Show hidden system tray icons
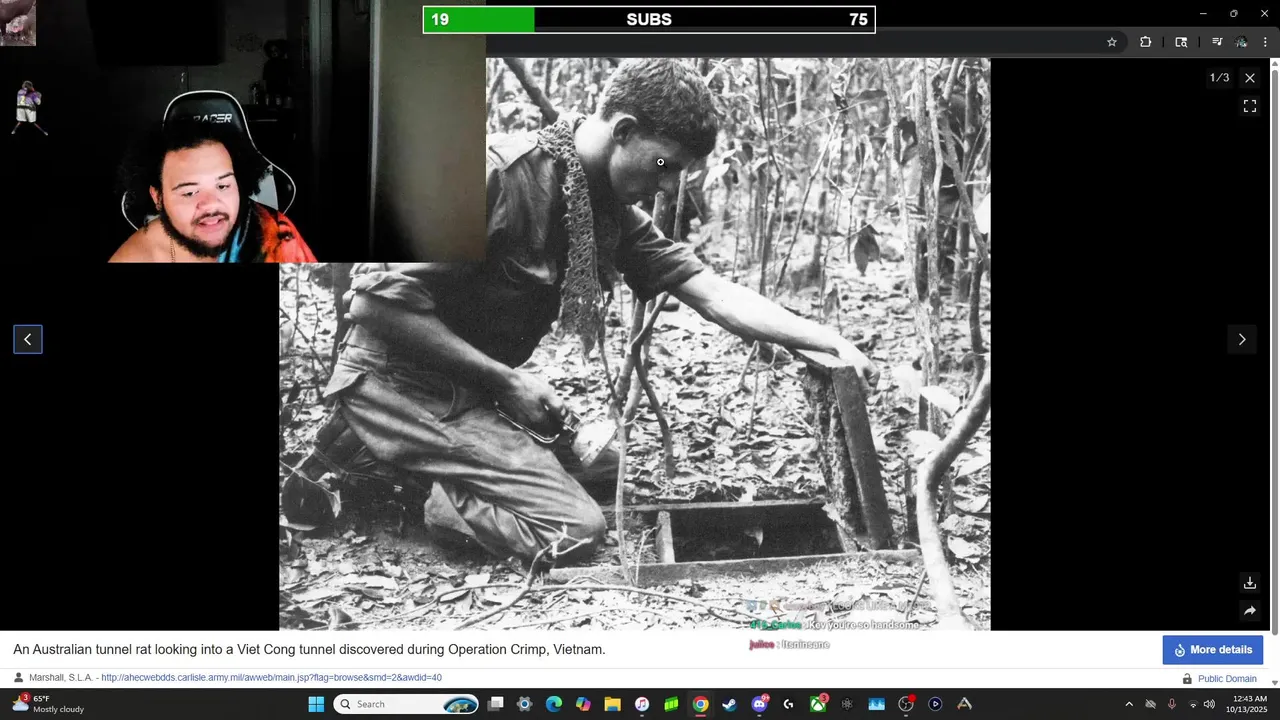This screenshot has width=1280, height=720. 1129,704
